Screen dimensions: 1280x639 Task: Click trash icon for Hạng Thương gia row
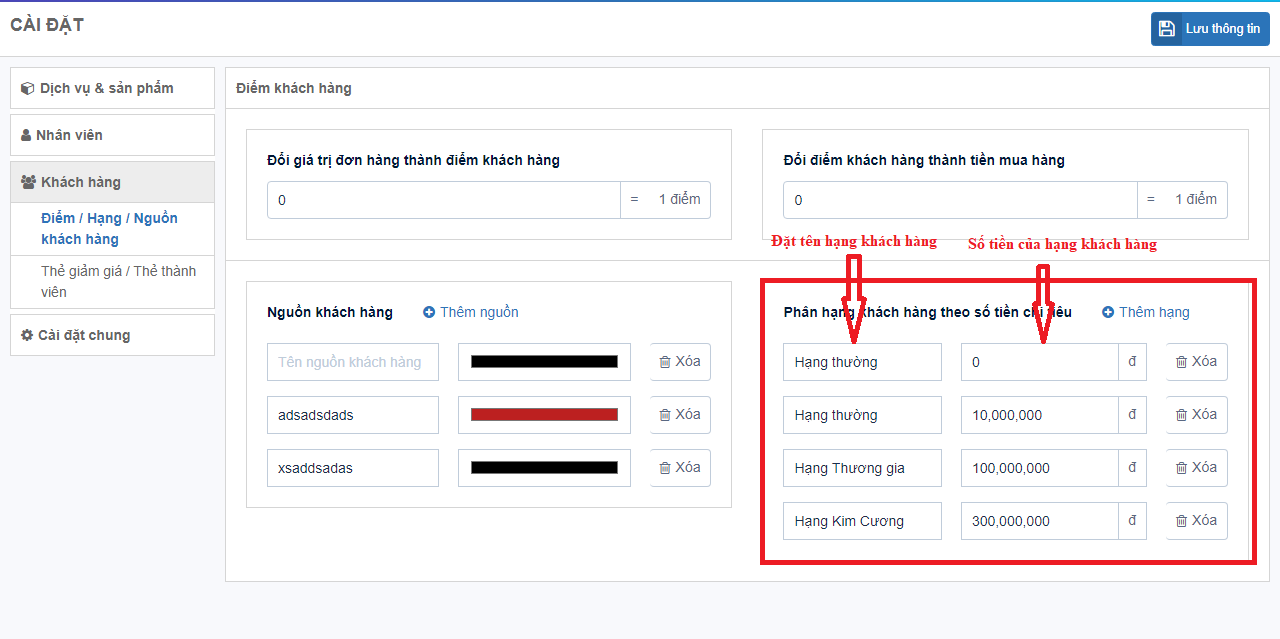(x=1181, y=468)
